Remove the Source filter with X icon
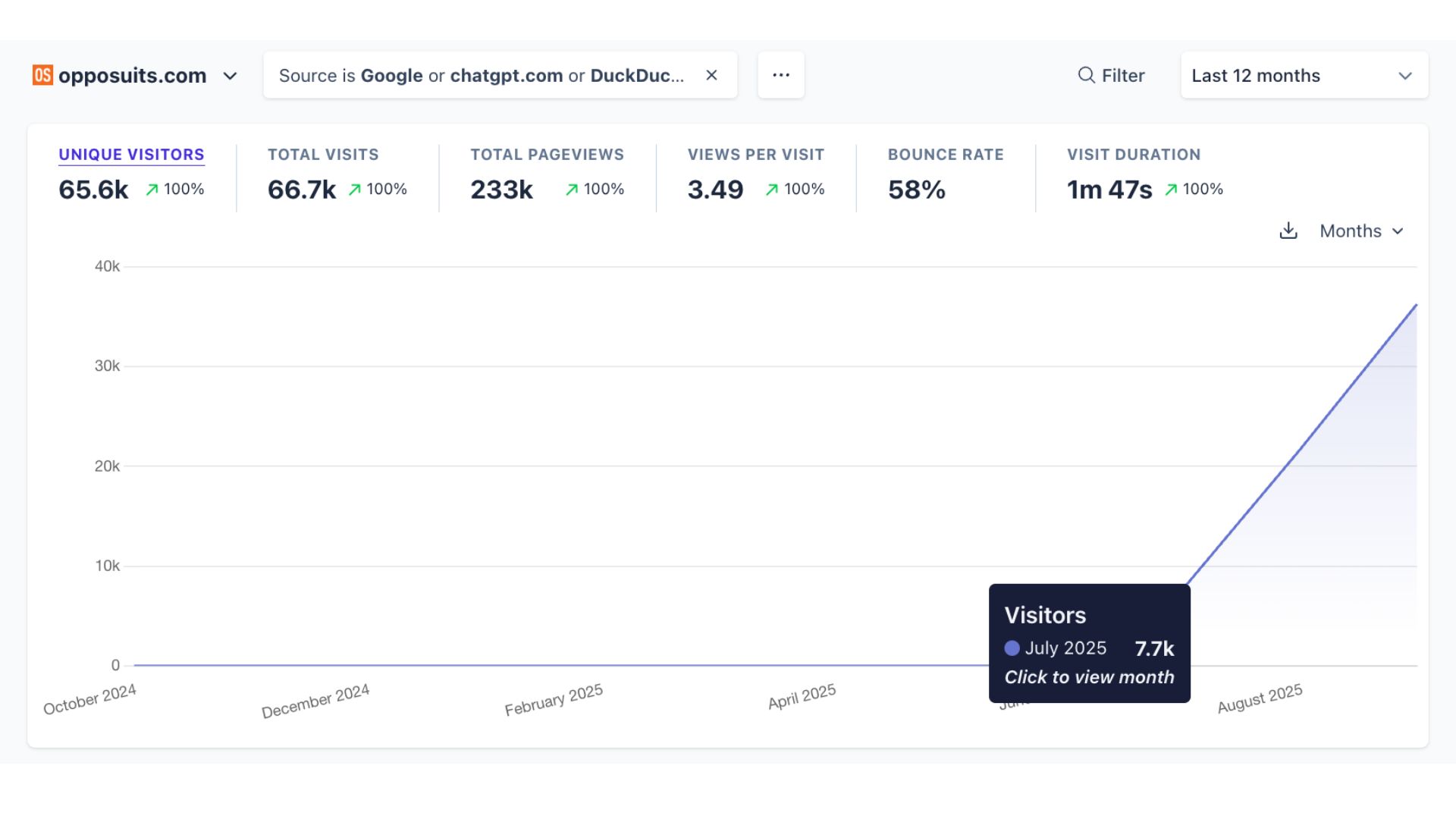This screenshot has width=1456, height=819. point(711,75)
